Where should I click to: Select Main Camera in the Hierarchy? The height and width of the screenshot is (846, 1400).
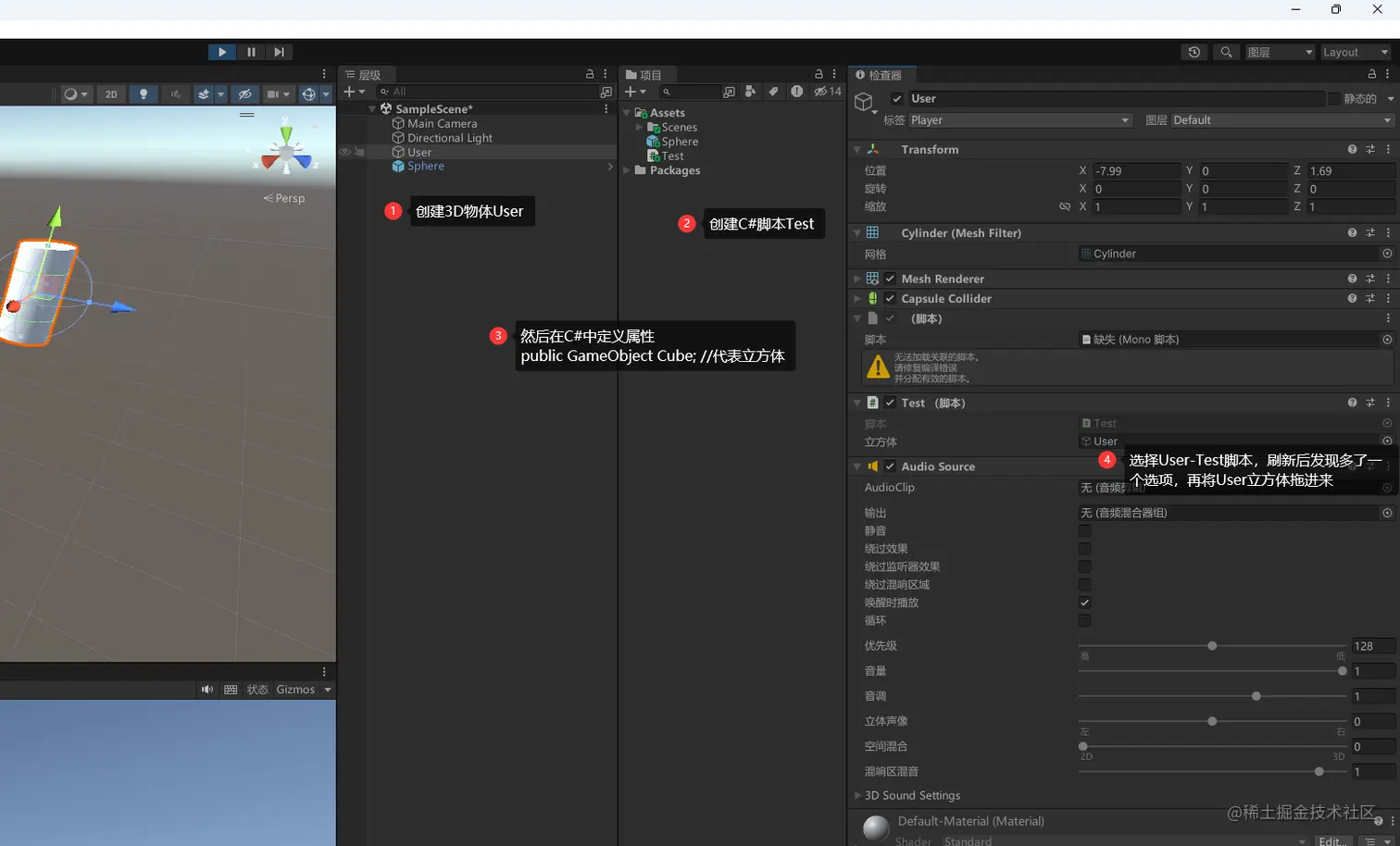[x=443, y=123]
